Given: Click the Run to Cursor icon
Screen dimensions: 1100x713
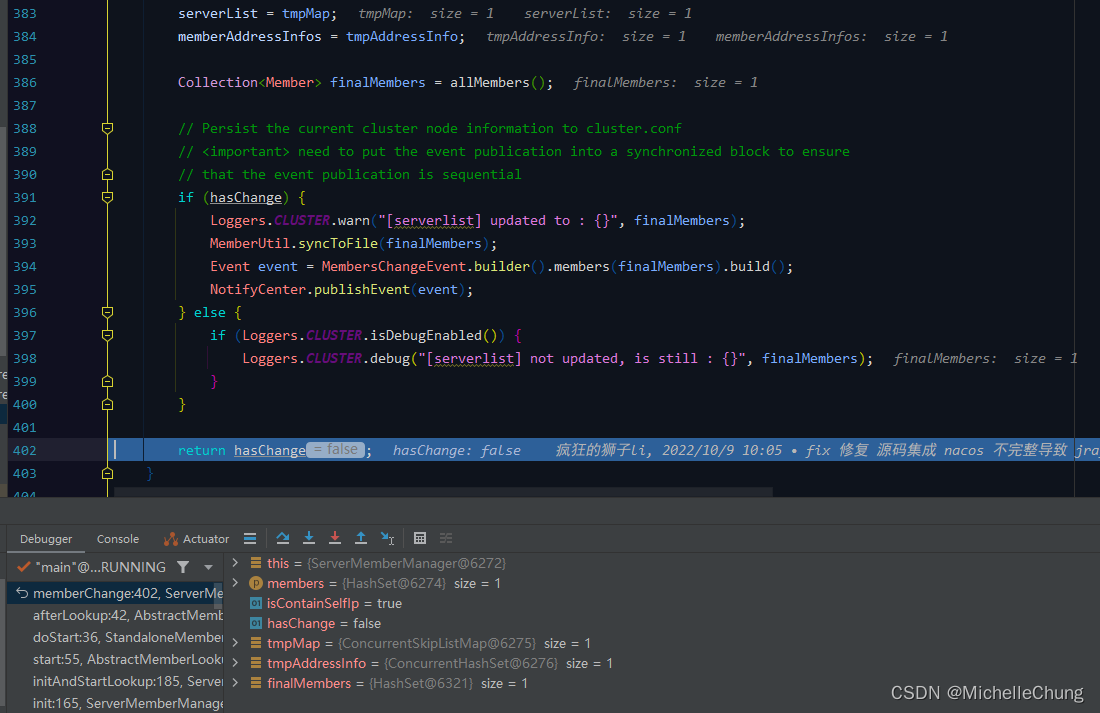Looking at the screenshot, I should click(387, 538).
